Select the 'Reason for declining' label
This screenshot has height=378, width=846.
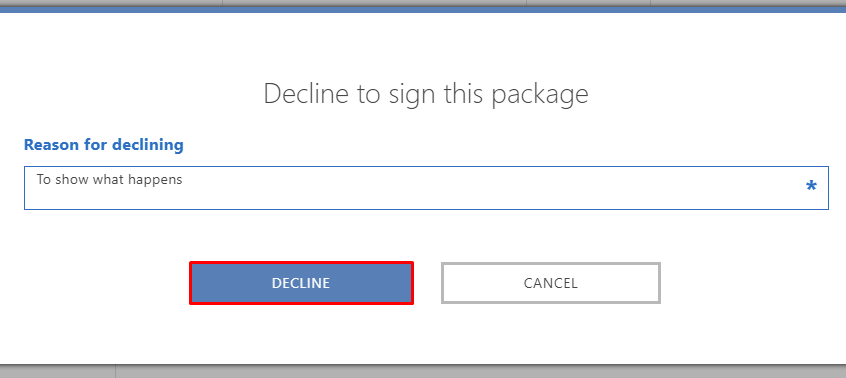pyautogui.click(x=104, y=145)
